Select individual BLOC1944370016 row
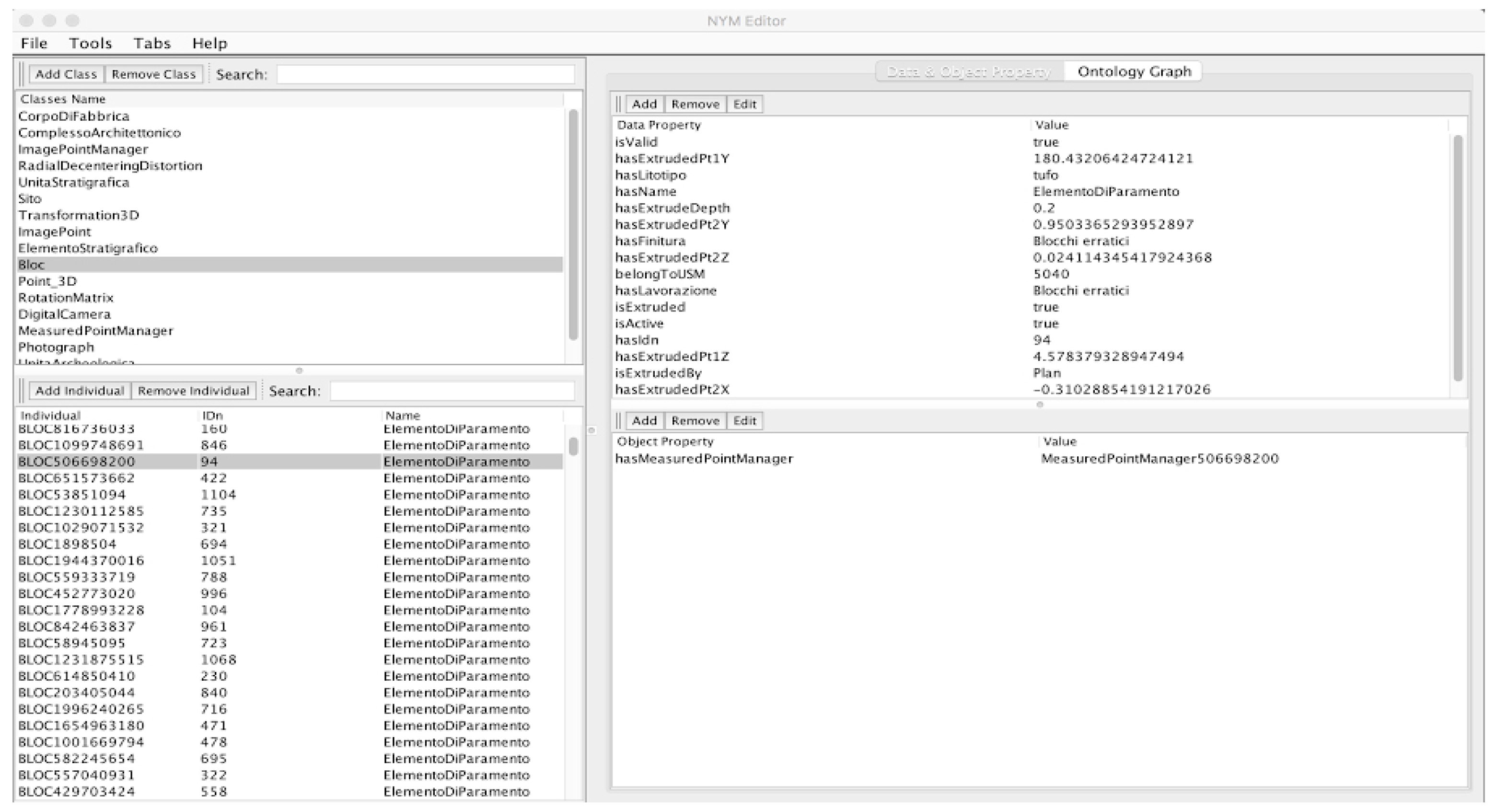Screen dimensions: 1496x812 (81, 561)
